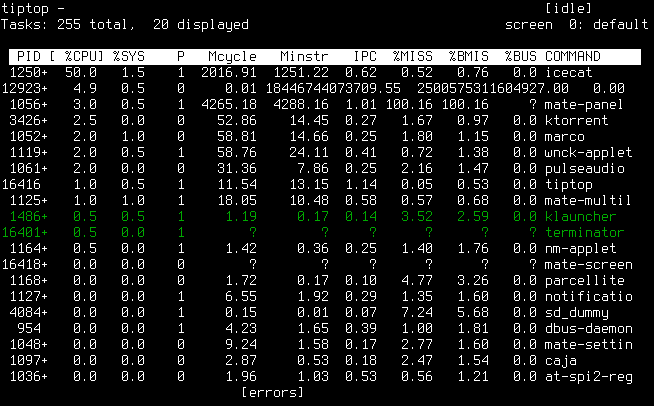Click the tiptop process command
The width and height of the screenshot is (654, 406).
(x=568, y=184)
